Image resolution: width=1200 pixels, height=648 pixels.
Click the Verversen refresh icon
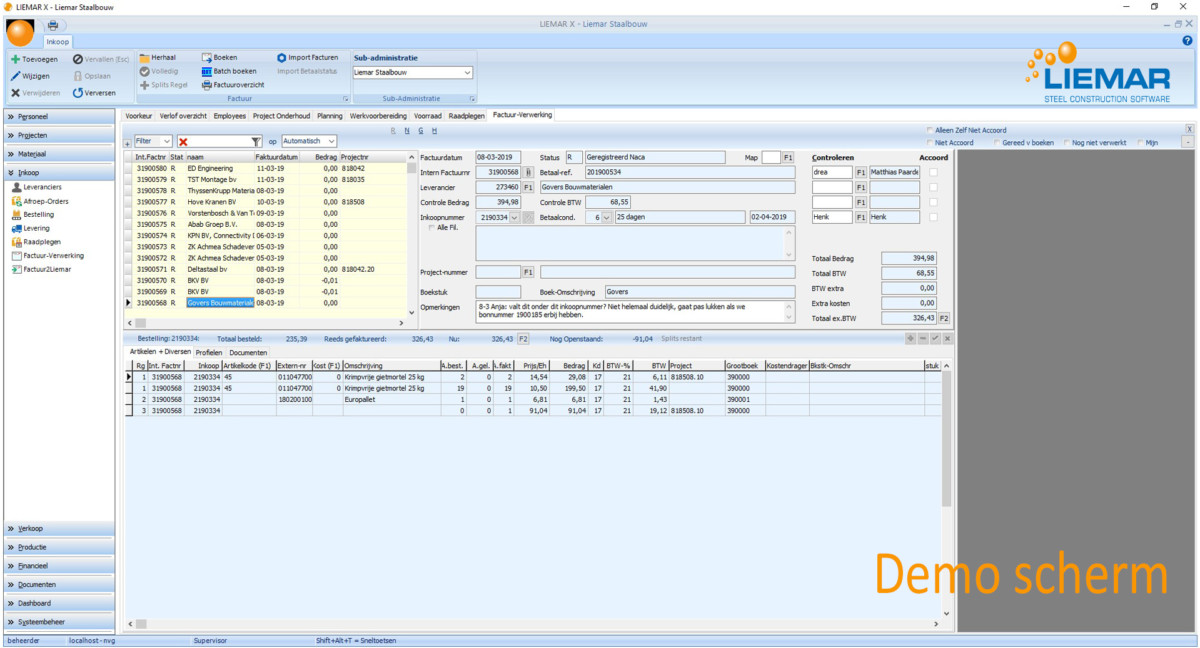pyautogui.click(x=77, y=93)
